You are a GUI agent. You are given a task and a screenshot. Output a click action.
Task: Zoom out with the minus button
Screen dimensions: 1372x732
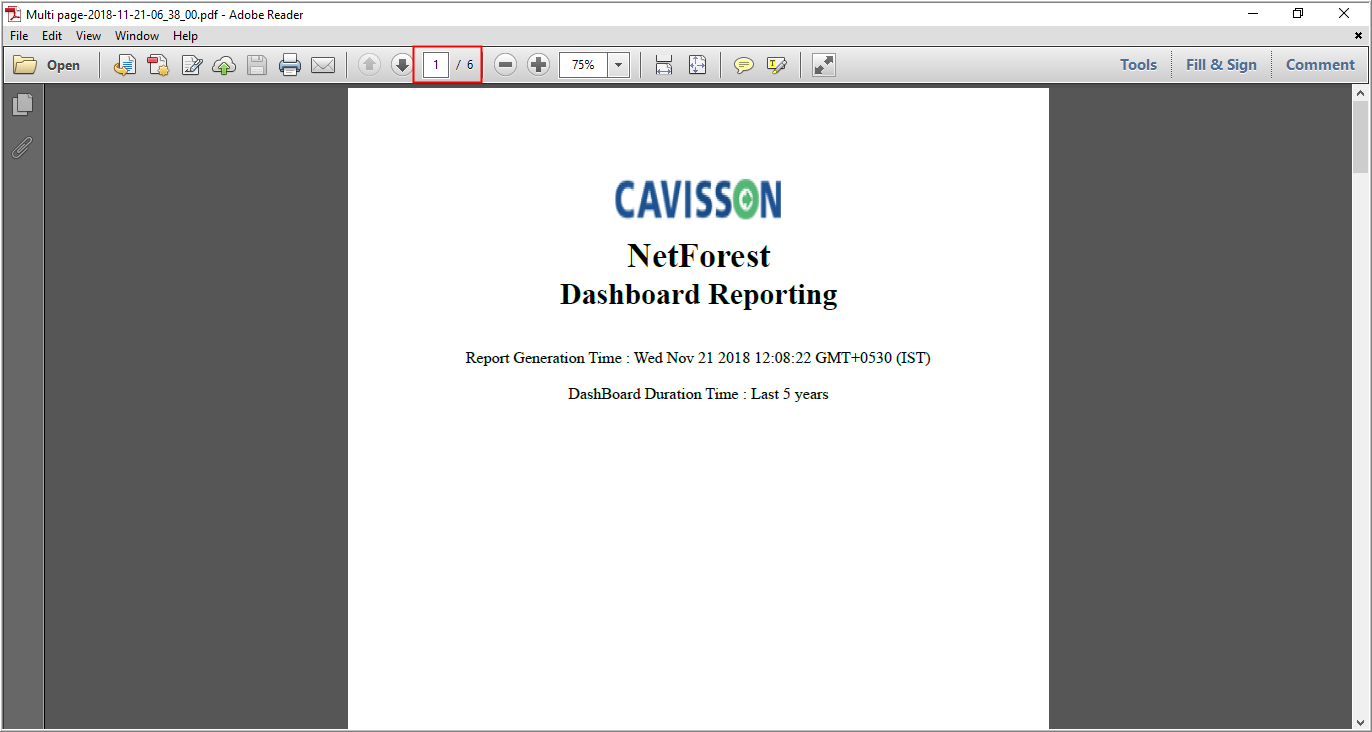(x=506, y=65)
